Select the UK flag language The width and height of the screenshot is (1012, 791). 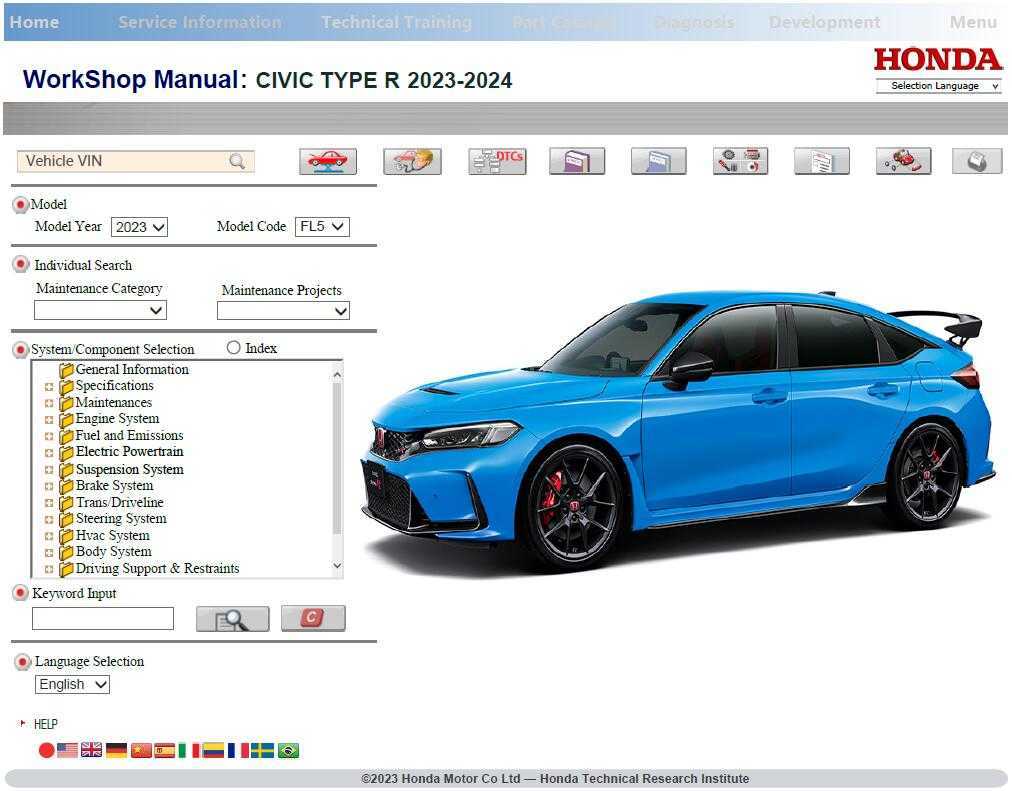coord(91,750)
